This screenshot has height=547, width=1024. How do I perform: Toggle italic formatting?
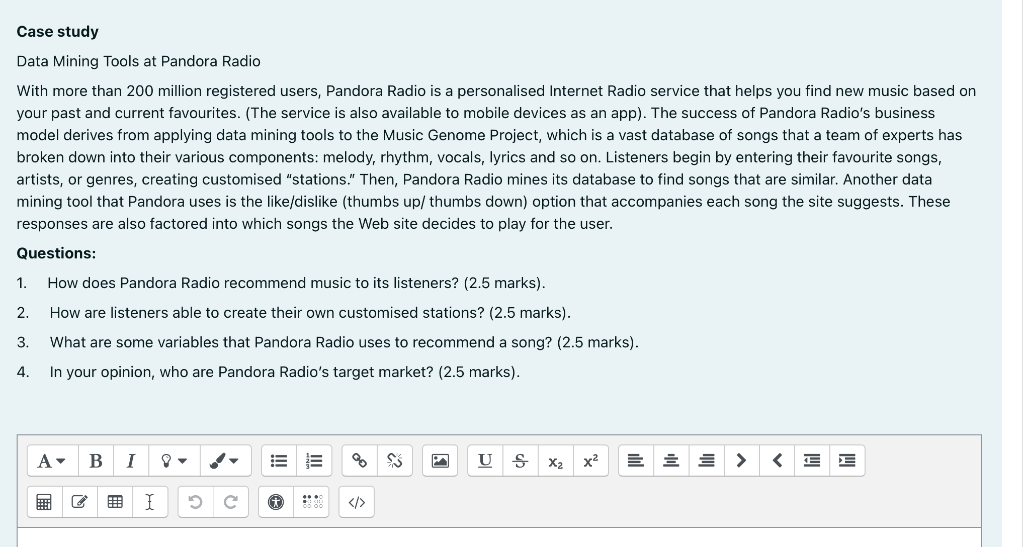click(x=131, y=461)
